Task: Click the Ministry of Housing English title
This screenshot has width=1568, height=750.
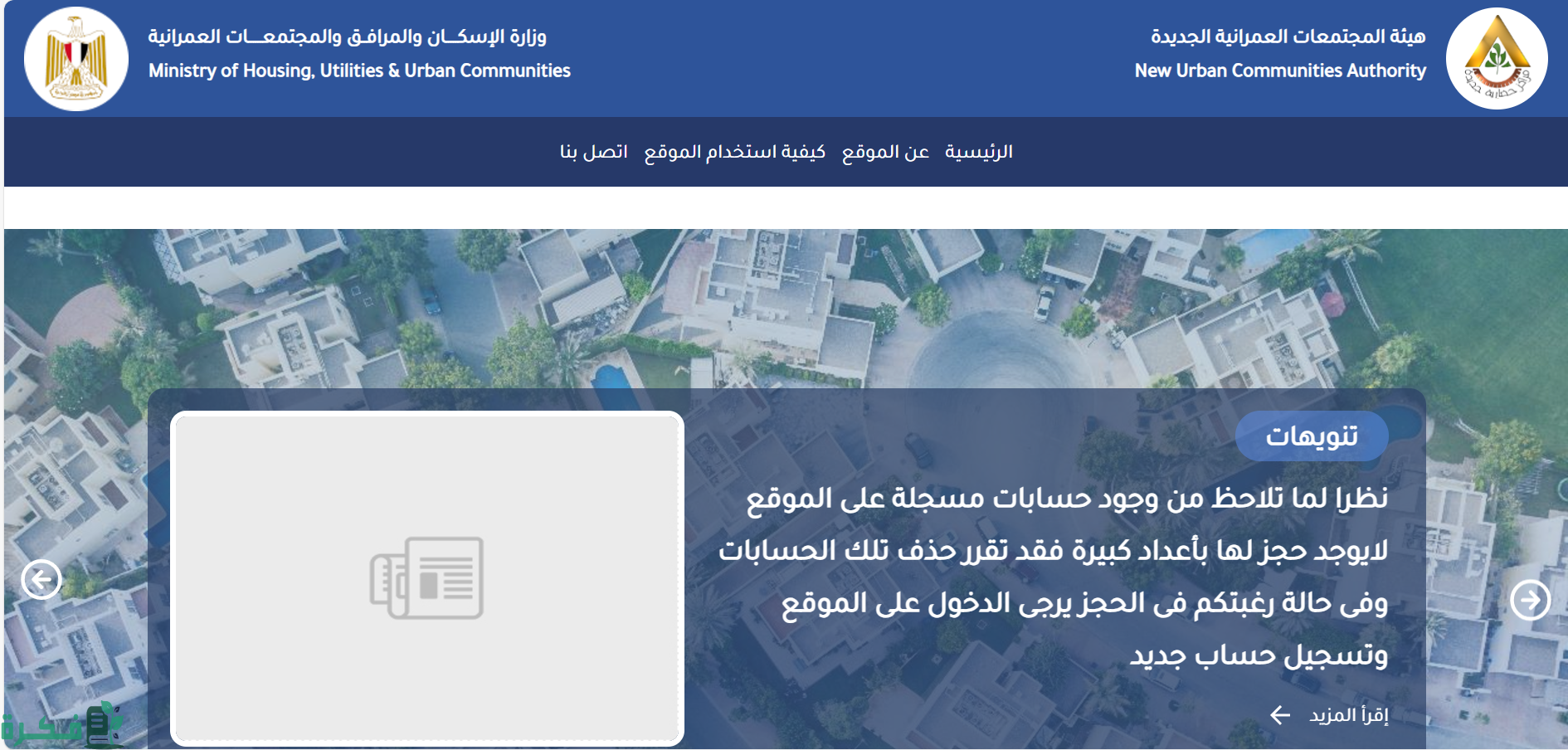Action: (359, 71)
